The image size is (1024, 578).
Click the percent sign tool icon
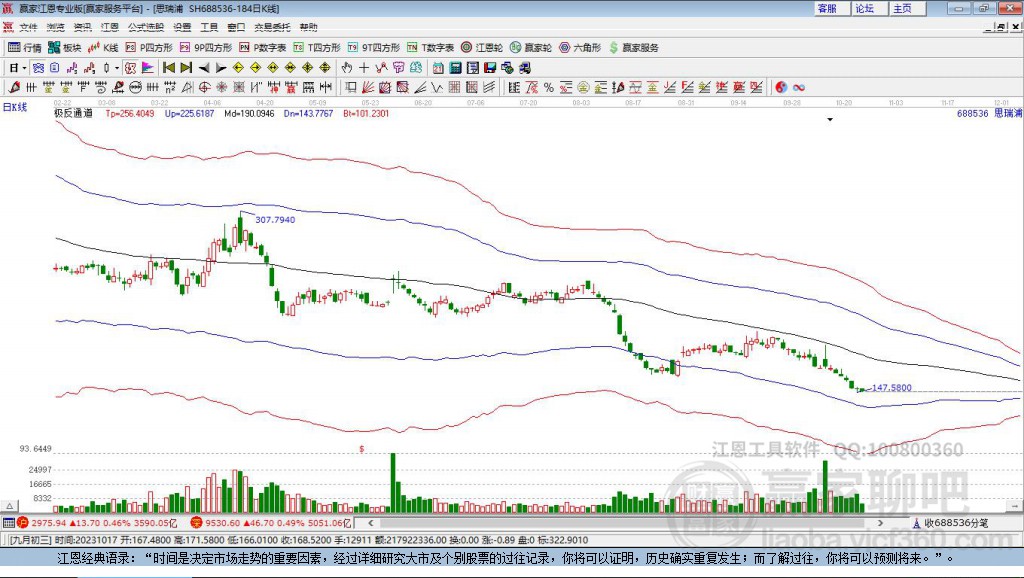tap(549, 87)
